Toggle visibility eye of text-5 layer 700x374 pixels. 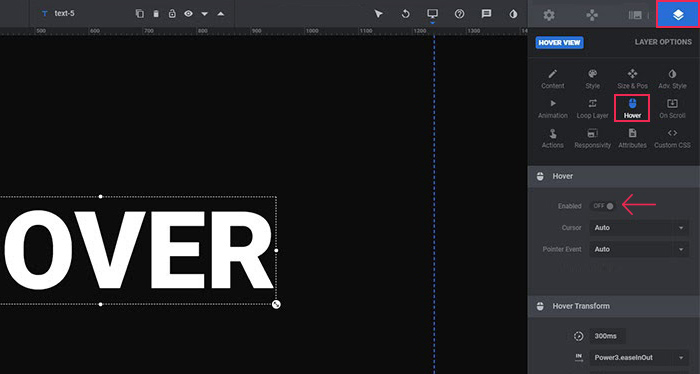tap(188, 13)
